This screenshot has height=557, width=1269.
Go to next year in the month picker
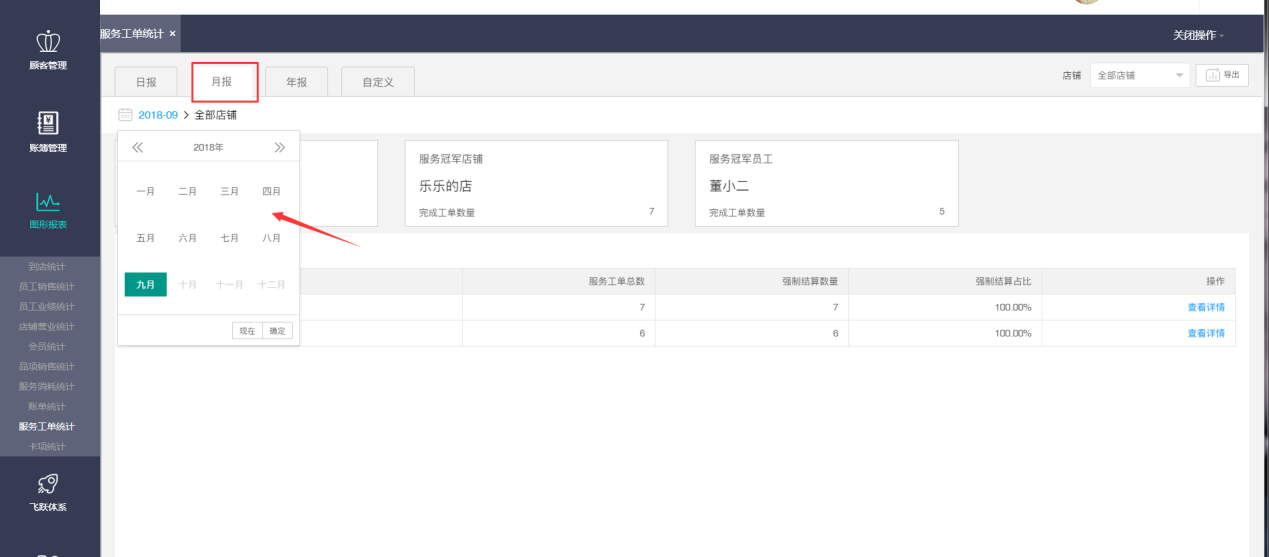(279, 147)
